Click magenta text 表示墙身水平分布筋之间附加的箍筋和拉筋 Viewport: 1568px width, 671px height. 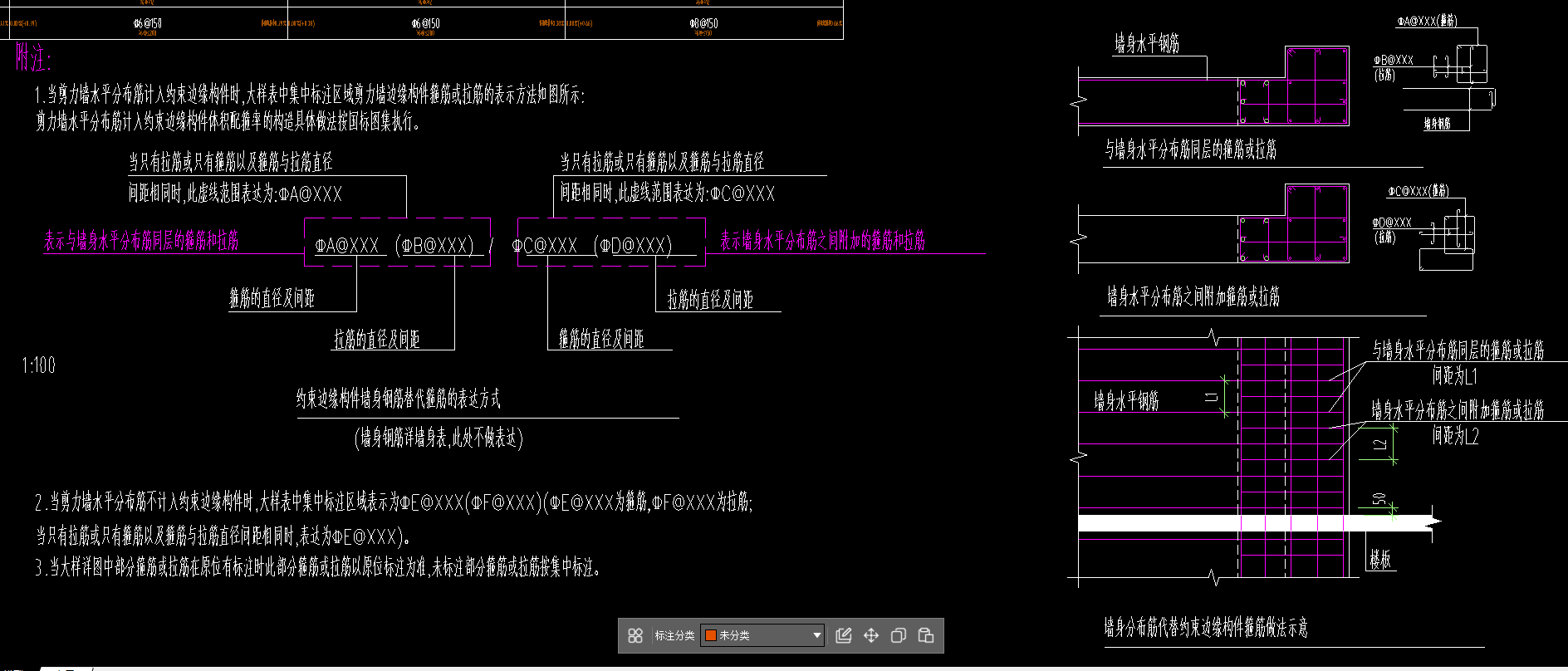822,241
